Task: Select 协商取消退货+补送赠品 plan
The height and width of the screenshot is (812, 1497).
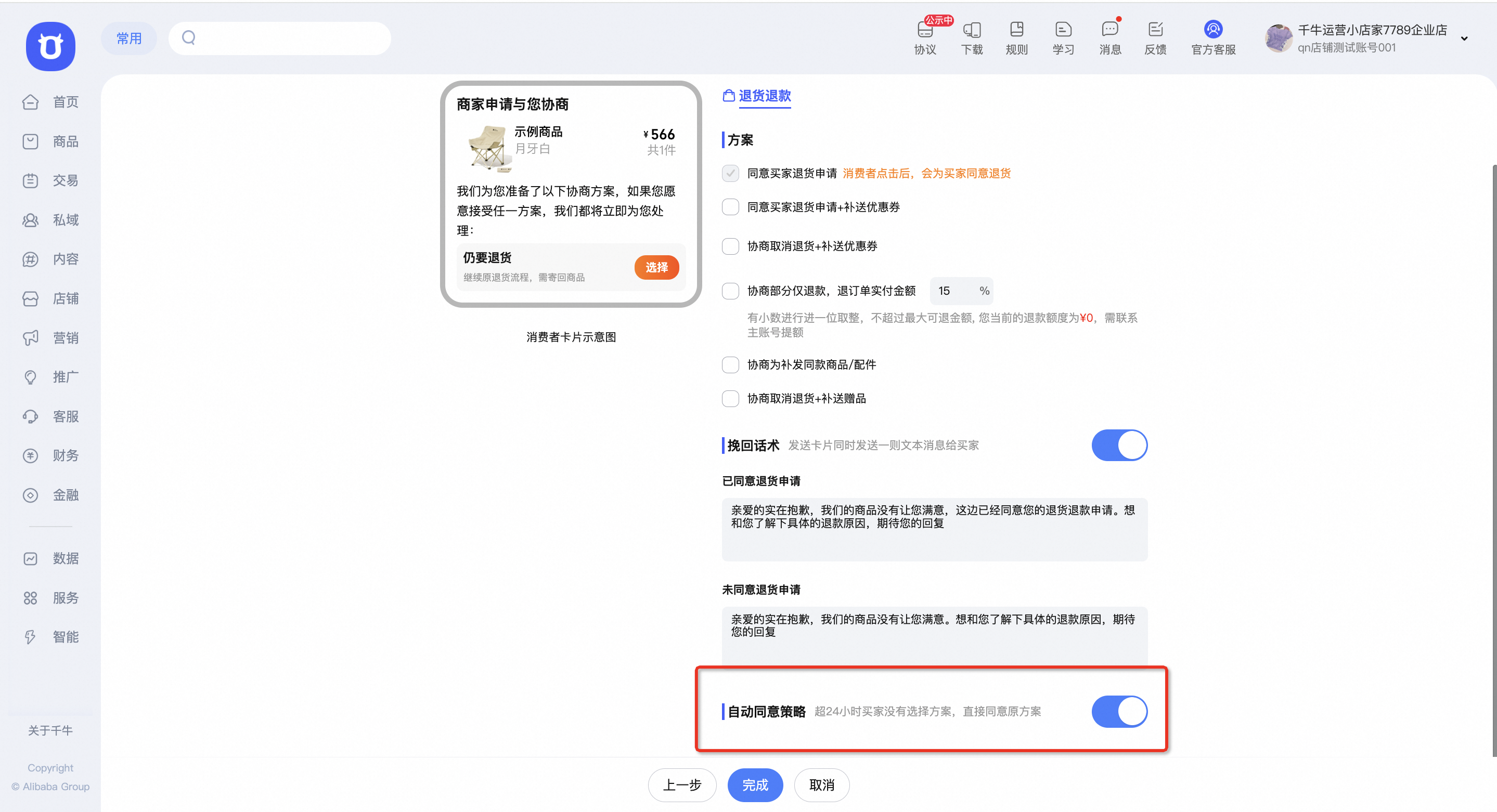Action: coord(730,398)
